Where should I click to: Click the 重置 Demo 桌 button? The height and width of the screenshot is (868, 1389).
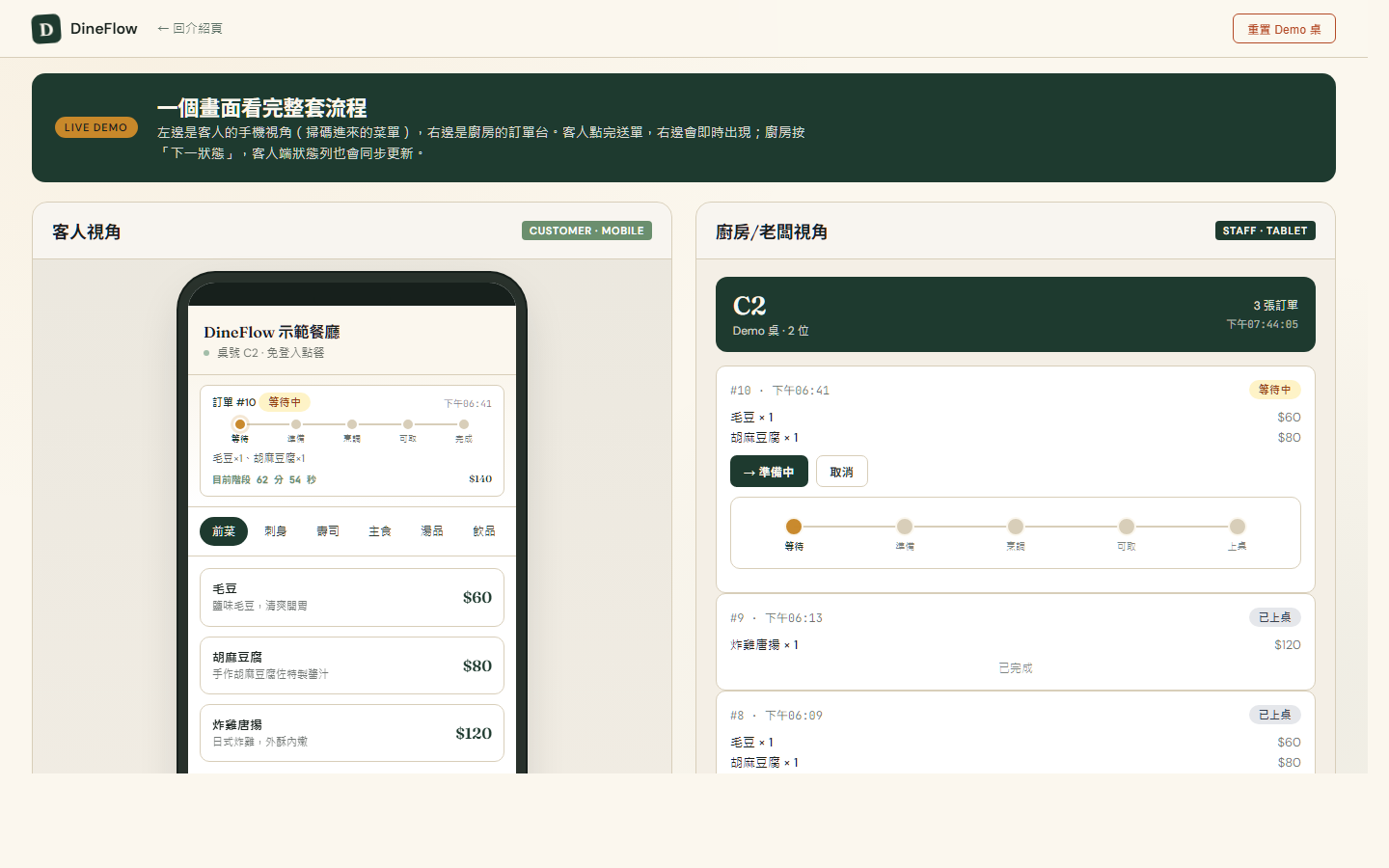pos(1284,28)
